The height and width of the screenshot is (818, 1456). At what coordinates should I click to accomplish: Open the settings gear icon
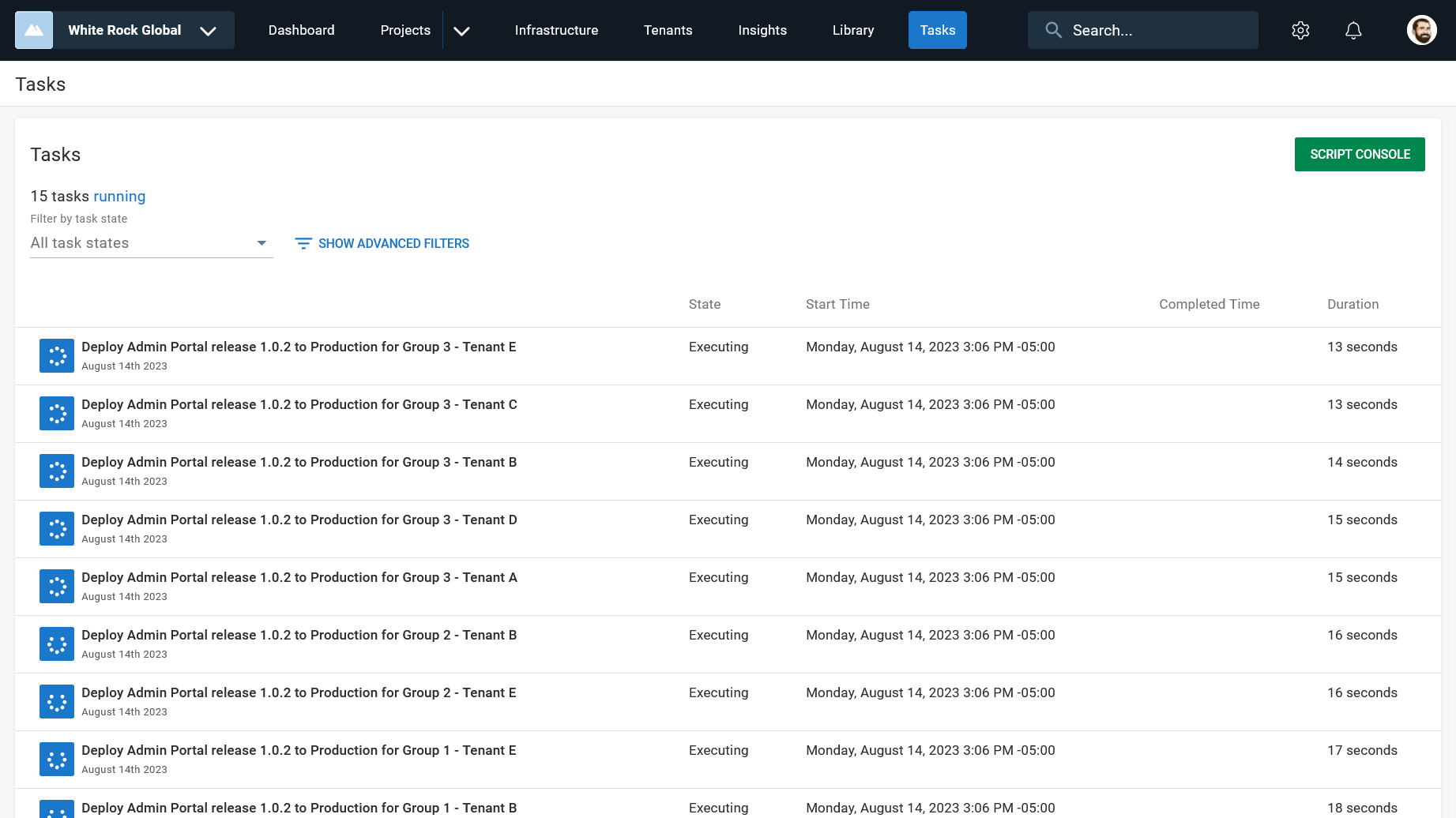pyautogui.click(x=1300, y=30)
